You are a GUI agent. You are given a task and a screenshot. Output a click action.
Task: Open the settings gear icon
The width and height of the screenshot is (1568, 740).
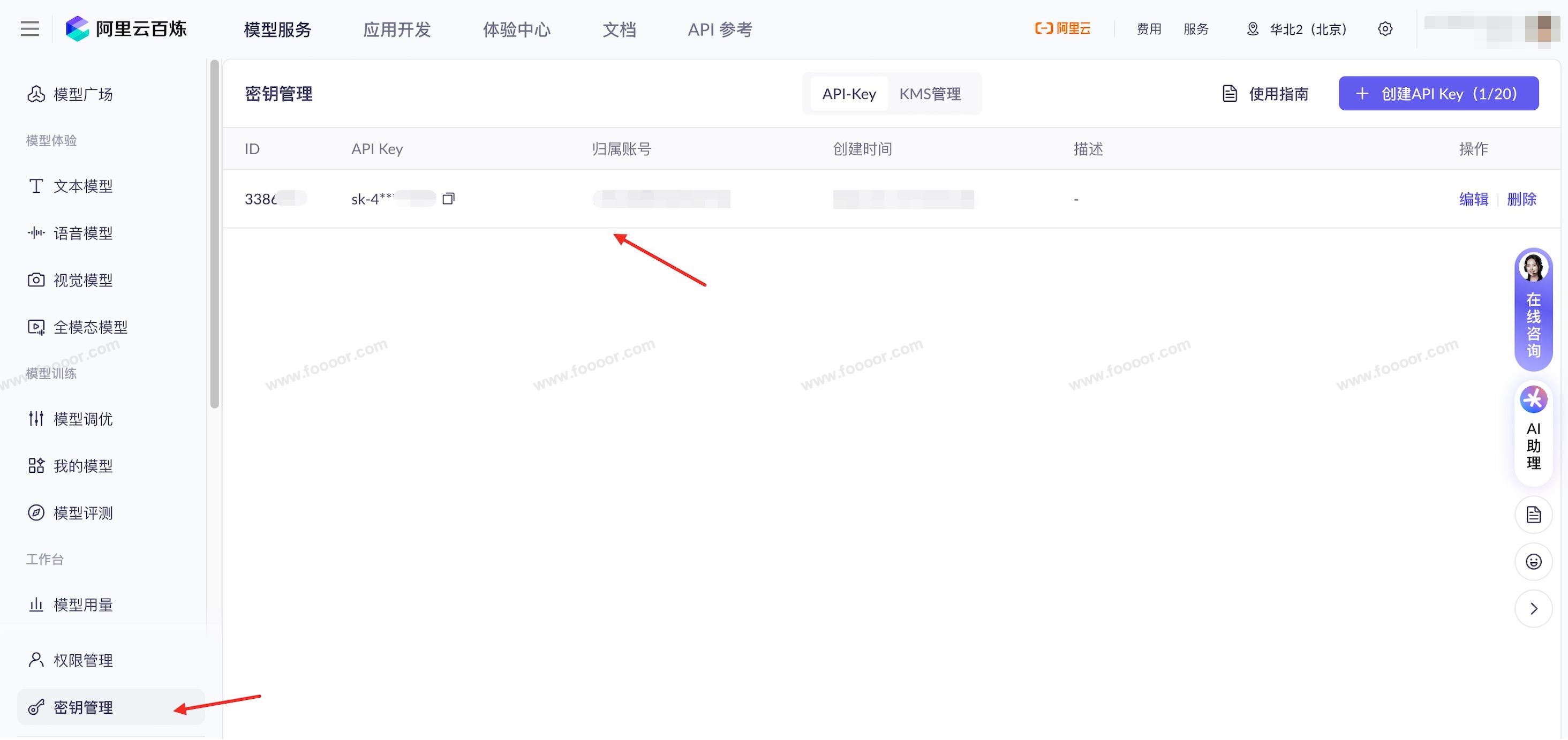point(1385,29)
